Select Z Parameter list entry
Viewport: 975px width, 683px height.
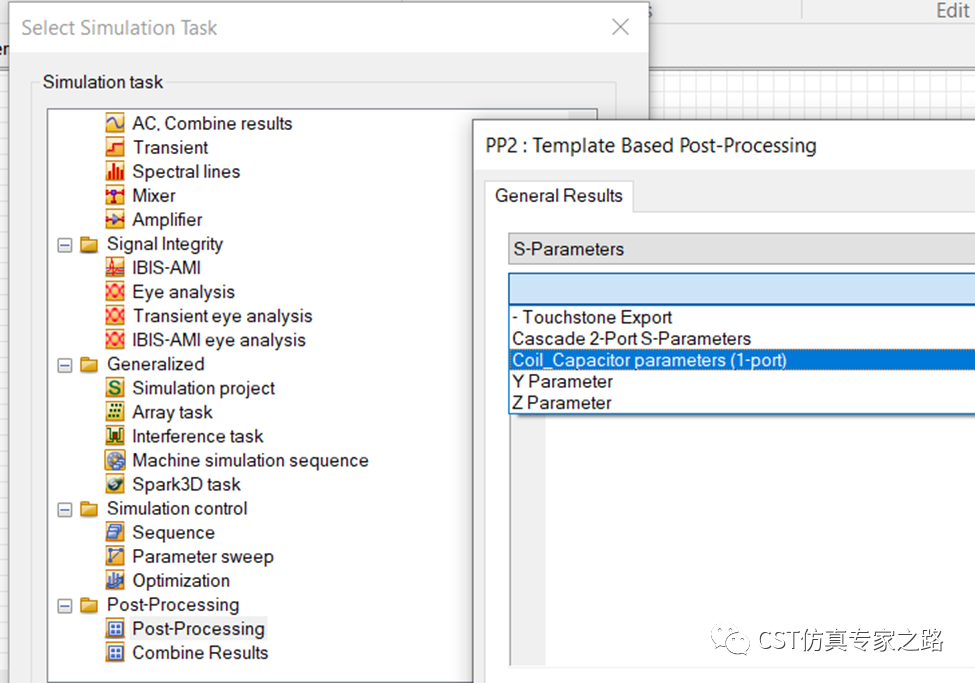click(x=561, y=403)
